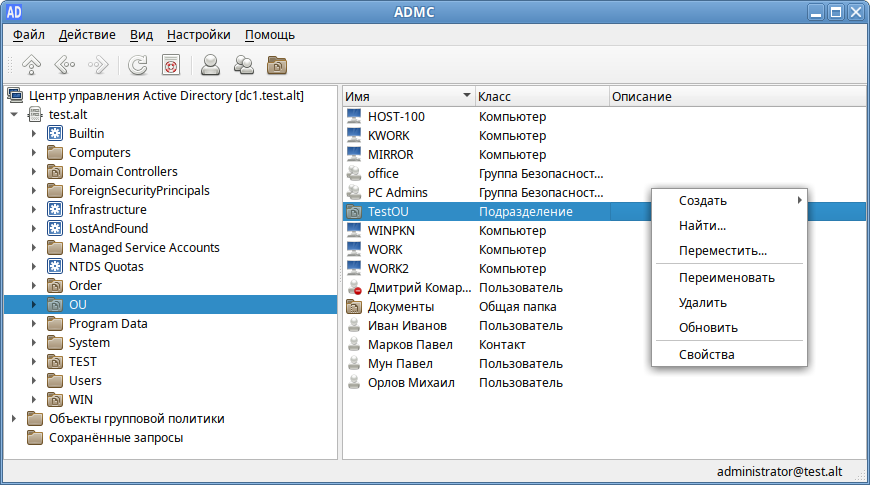Select the Order tree item
This screenshot has height=485, width=870.
click(x=85, y=286)
